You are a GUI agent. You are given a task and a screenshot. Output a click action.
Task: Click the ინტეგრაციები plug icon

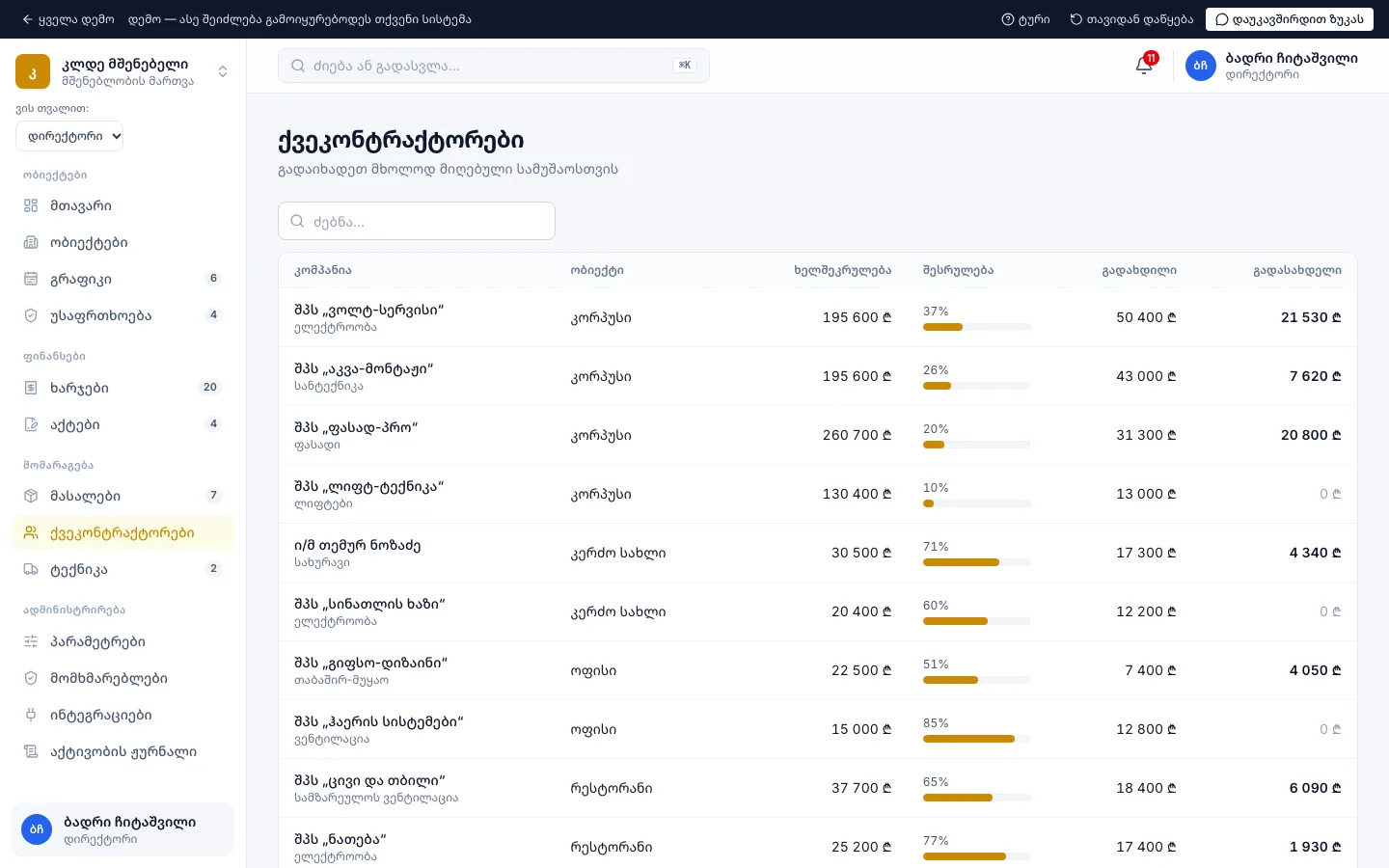tap(31, 715)
